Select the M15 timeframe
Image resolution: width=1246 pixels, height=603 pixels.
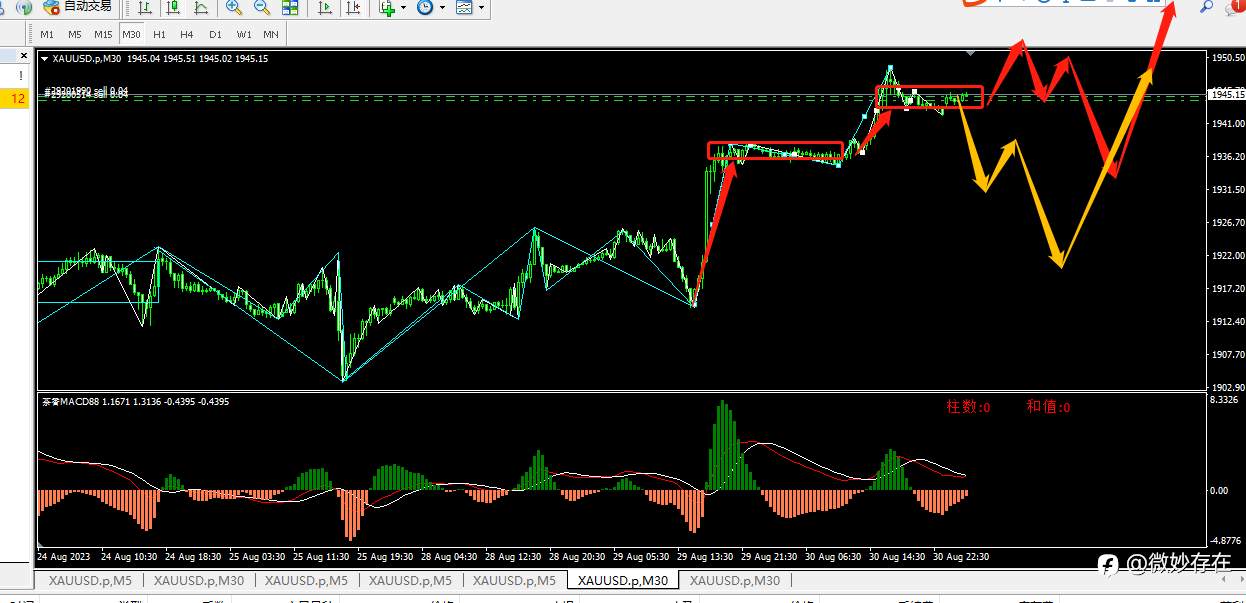point(103,34)
